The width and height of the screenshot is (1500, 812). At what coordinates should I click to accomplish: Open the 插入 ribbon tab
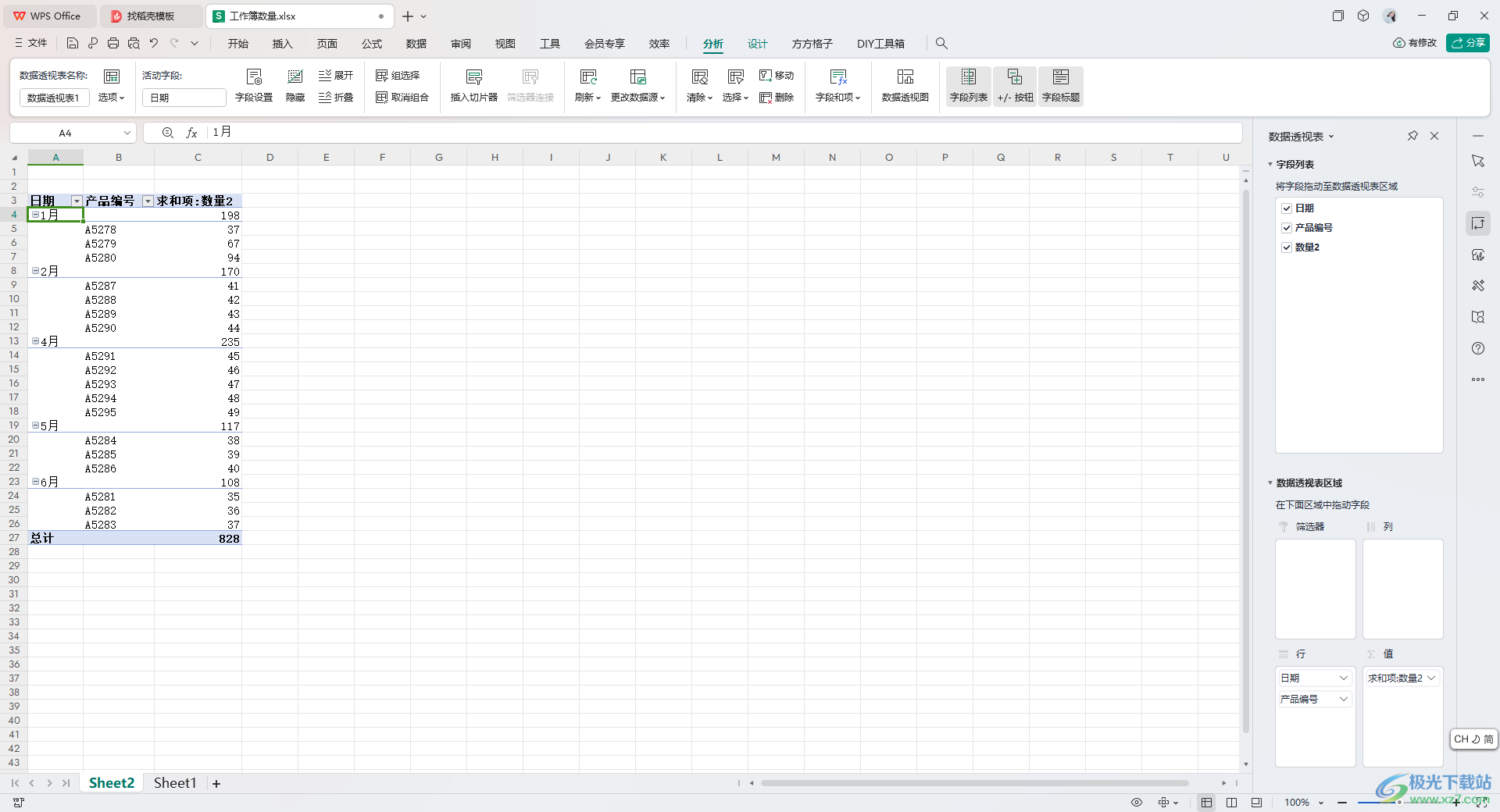[282, 44]
